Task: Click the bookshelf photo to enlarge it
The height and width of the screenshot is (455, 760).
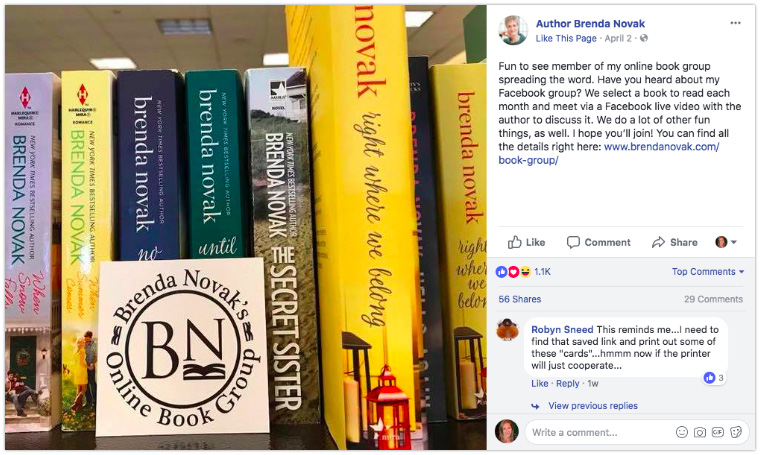Action: click(x=246, y=228)
